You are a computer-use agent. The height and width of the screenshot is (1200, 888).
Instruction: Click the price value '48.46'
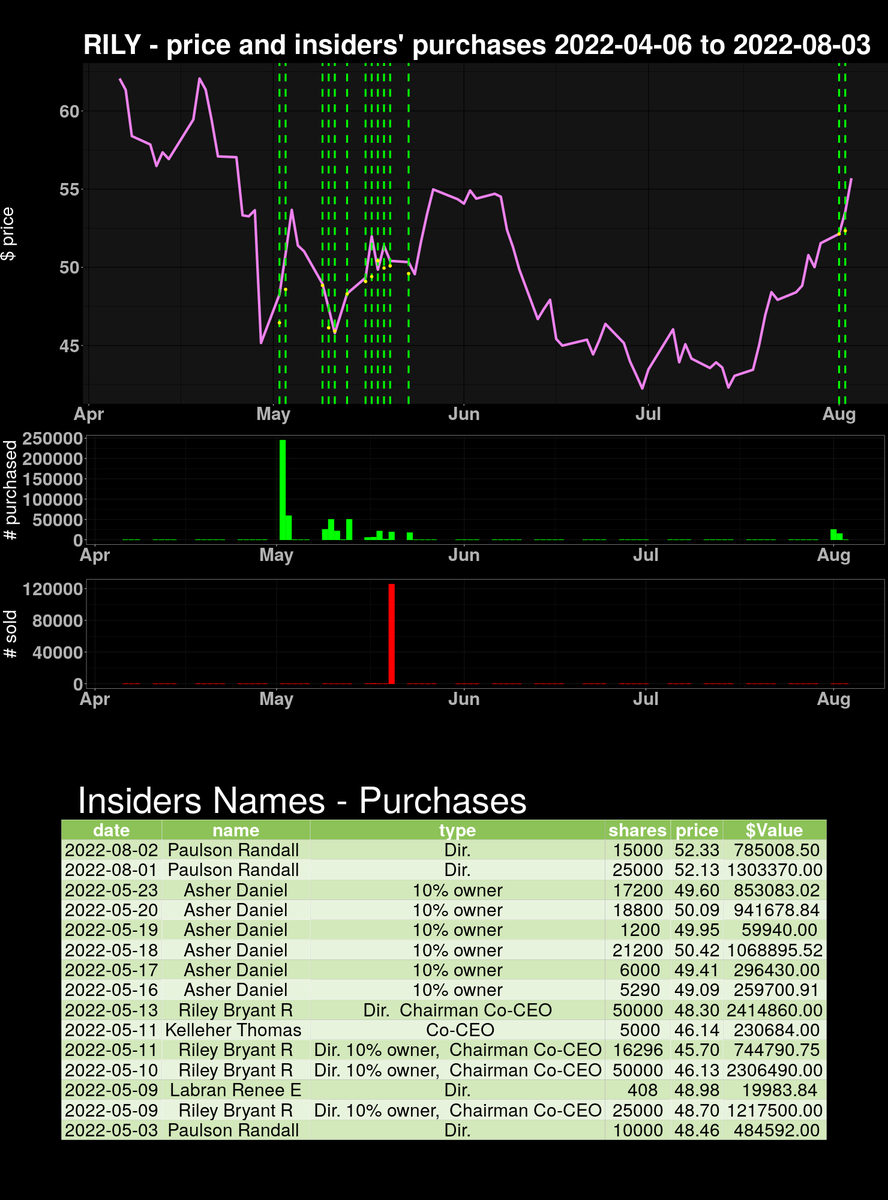pyautogui.click(x=697, y=1130)
